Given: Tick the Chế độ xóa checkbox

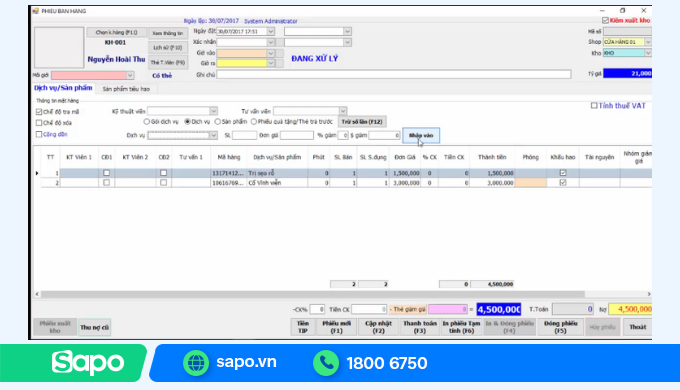Looking at the screenshot, I should pos(39,123).
